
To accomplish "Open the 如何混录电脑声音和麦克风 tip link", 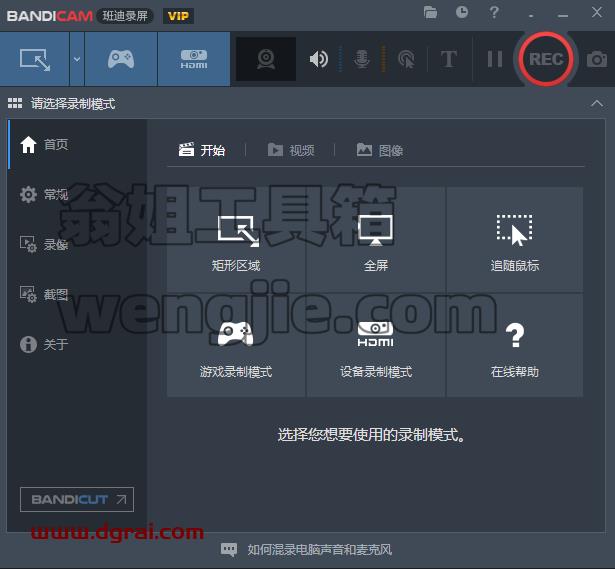I will 320,550.
